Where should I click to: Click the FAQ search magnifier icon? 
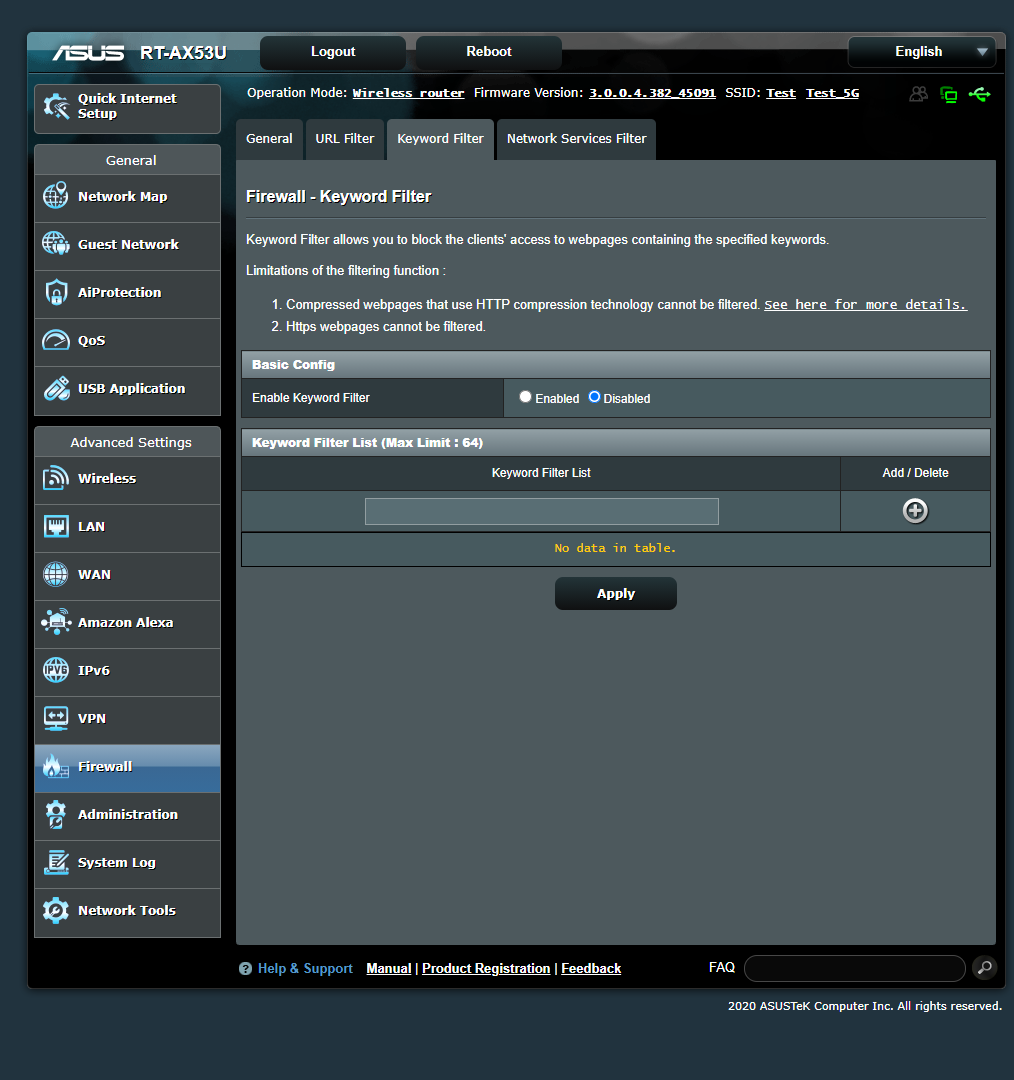pyautogui.click(x=984, y=967)
